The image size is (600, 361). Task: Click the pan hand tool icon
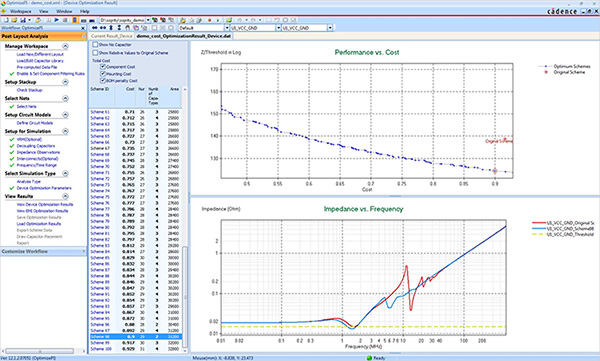point(127,28)
